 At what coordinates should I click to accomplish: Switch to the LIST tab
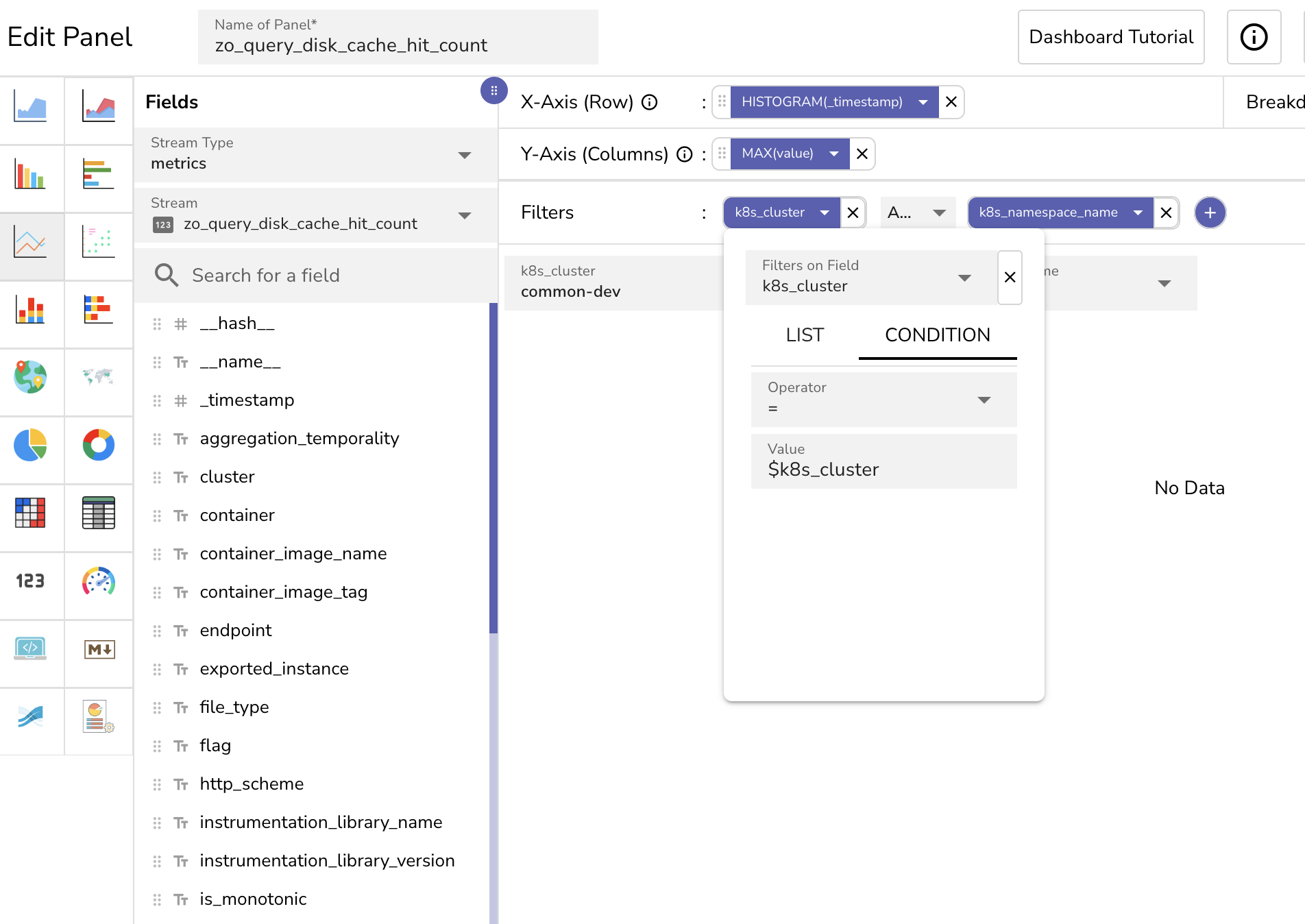[x=805, y=335]
